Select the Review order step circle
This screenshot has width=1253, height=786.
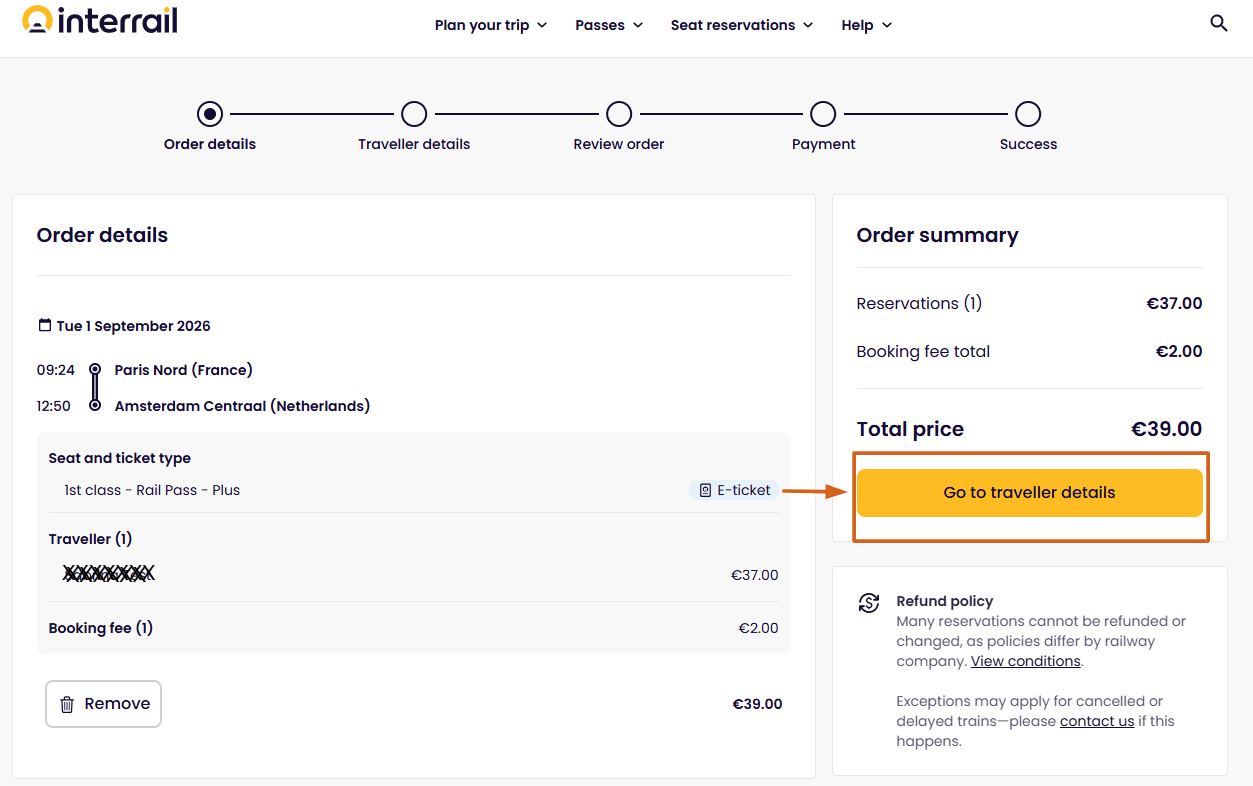619,114
